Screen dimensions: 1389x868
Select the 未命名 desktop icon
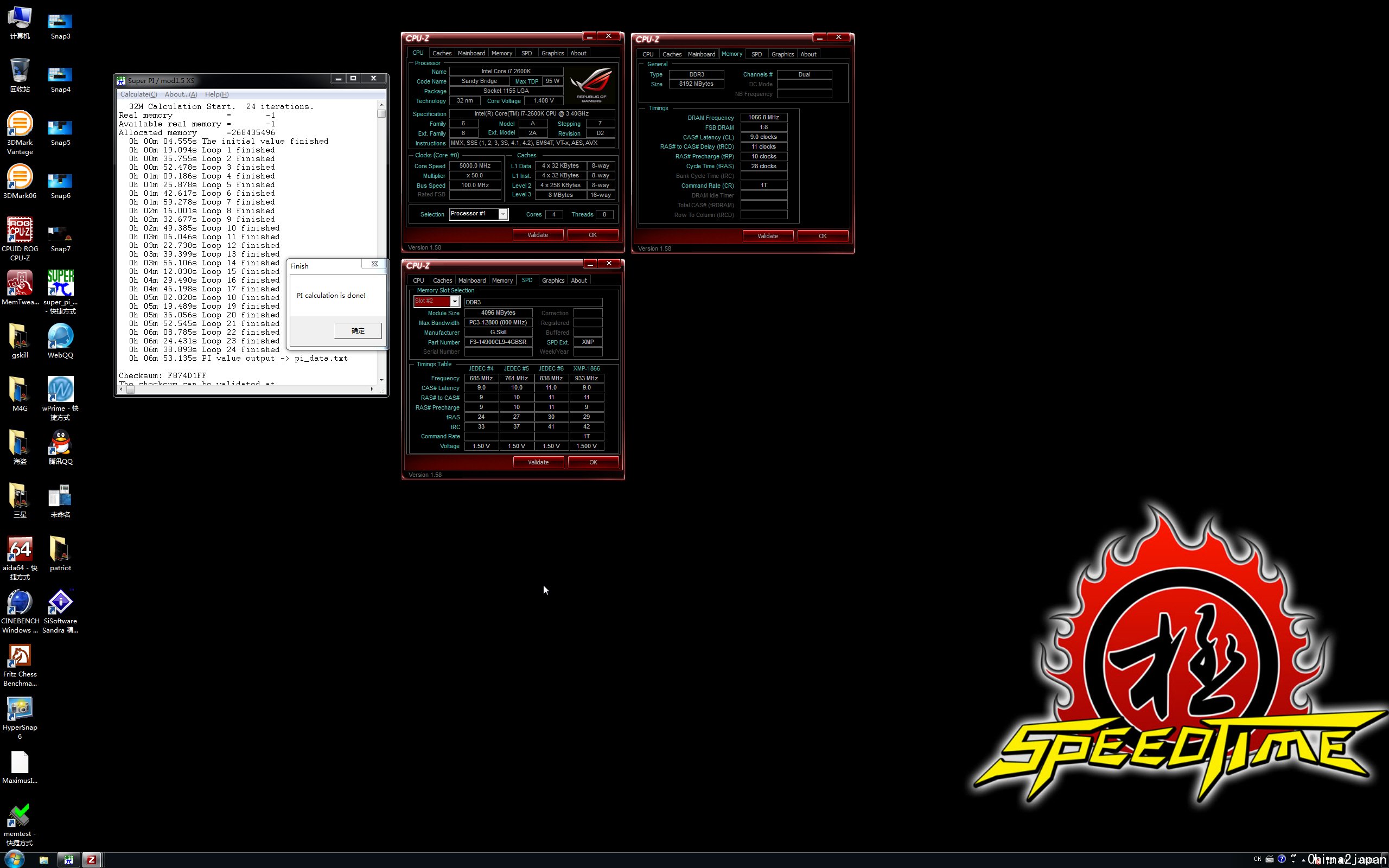[60, 501]
